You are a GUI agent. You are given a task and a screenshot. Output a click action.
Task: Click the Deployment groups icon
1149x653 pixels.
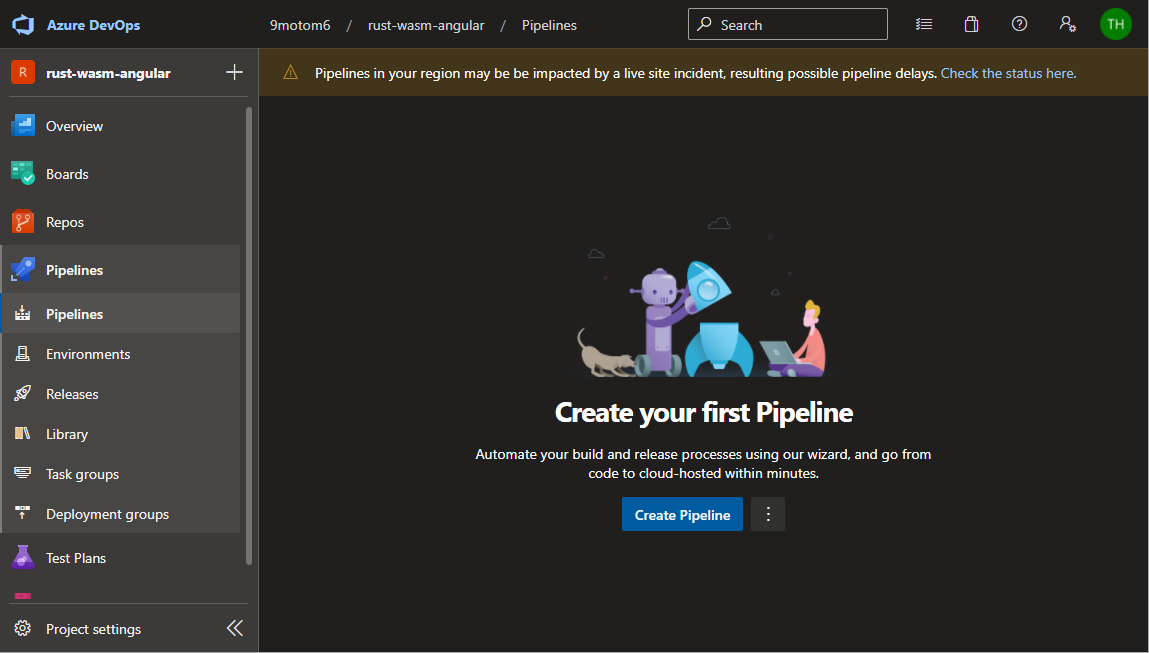click(23, 513)
